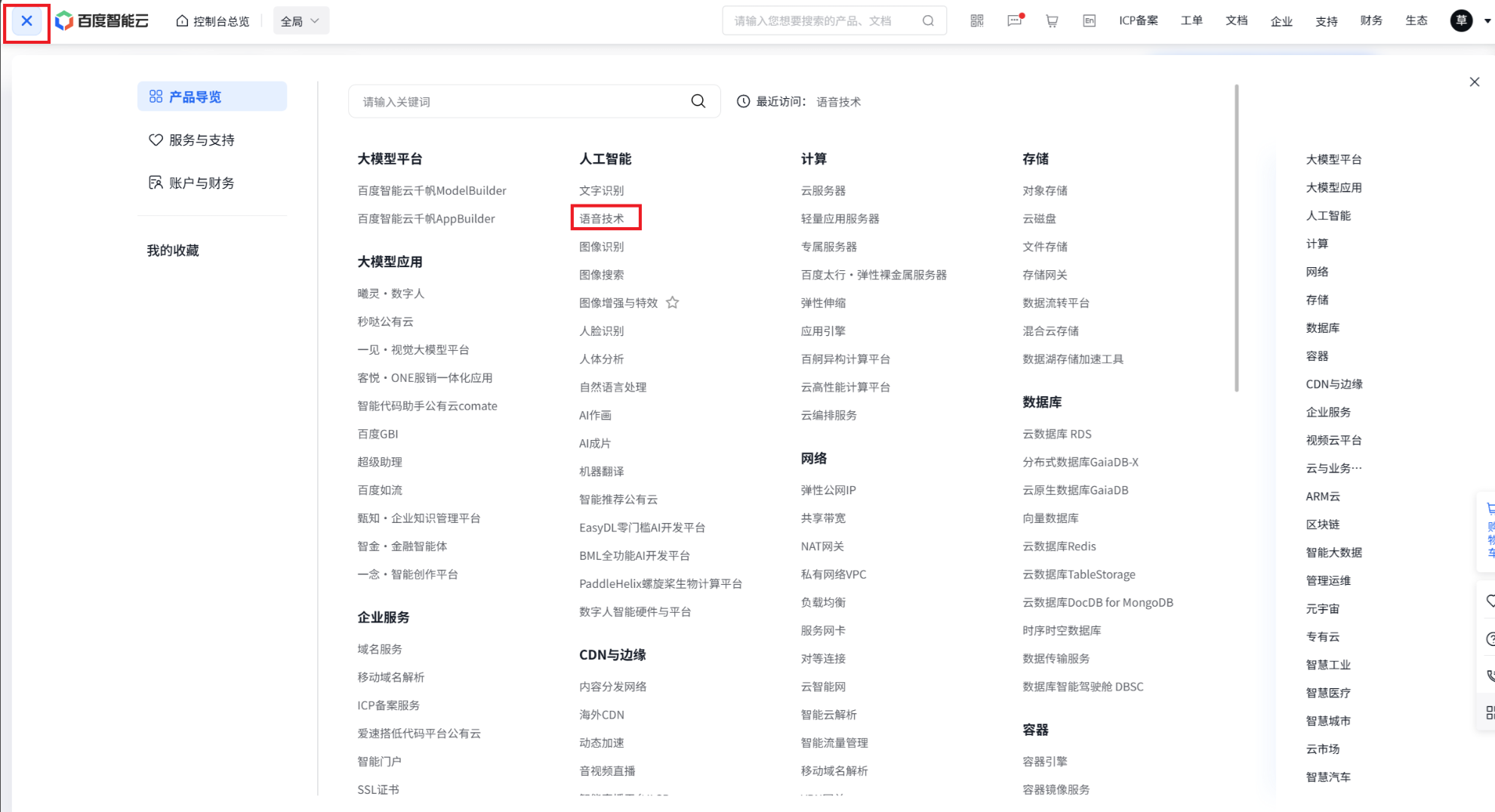Jump to 智慧医疗 in the right category index

[1329, 693]
